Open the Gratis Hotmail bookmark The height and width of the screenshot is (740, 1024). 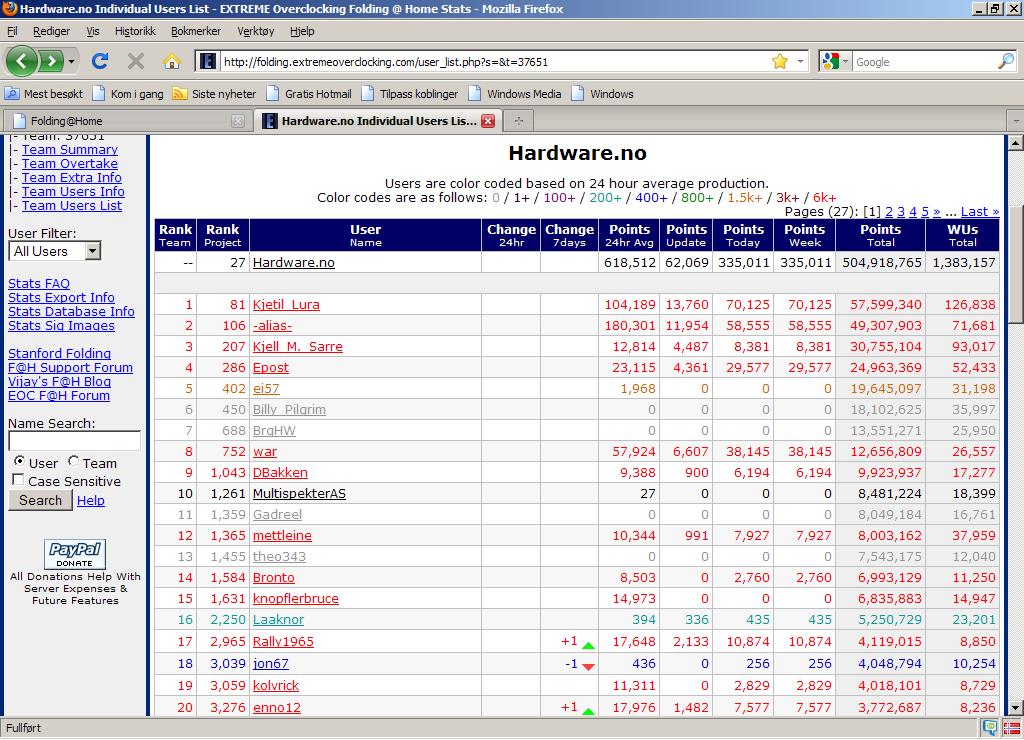point(309,93)
